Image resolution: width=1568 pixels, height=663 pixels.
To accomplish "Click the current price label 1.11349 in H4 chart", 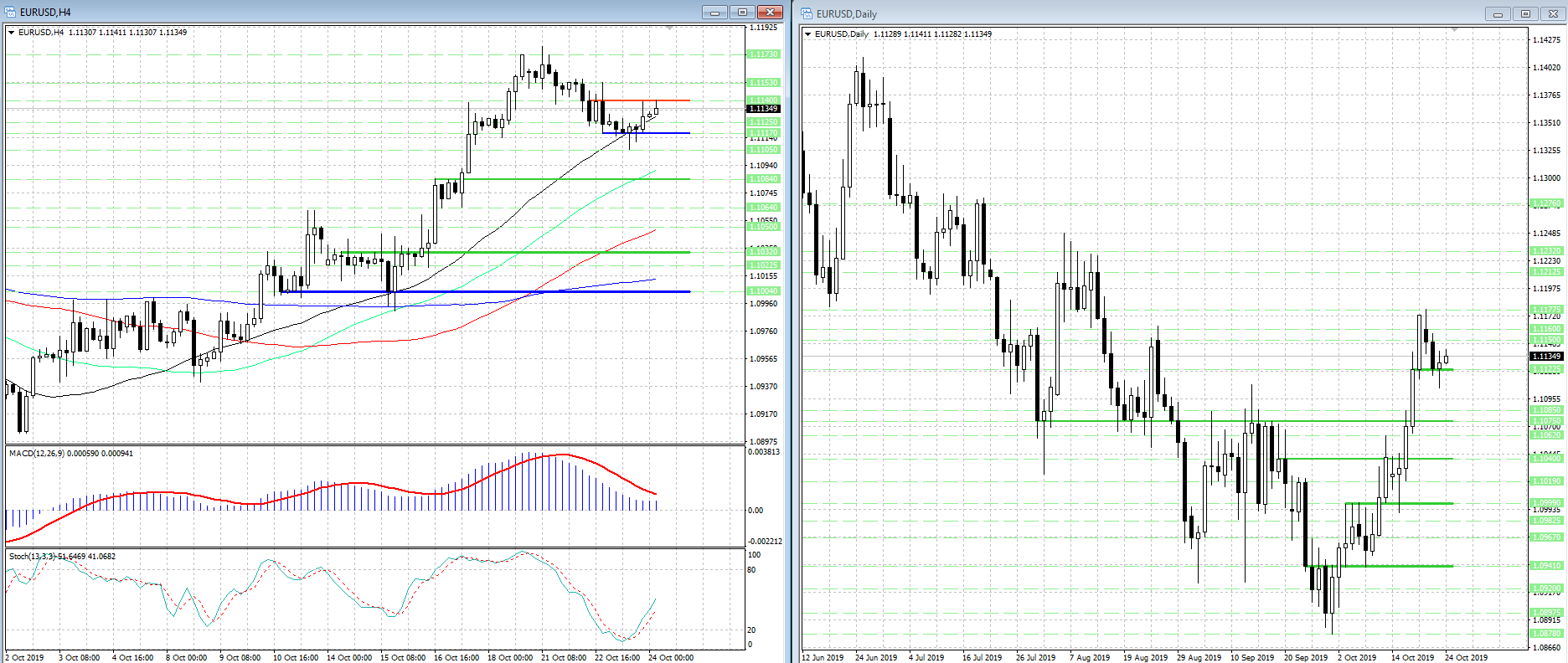I will point(763,109).
